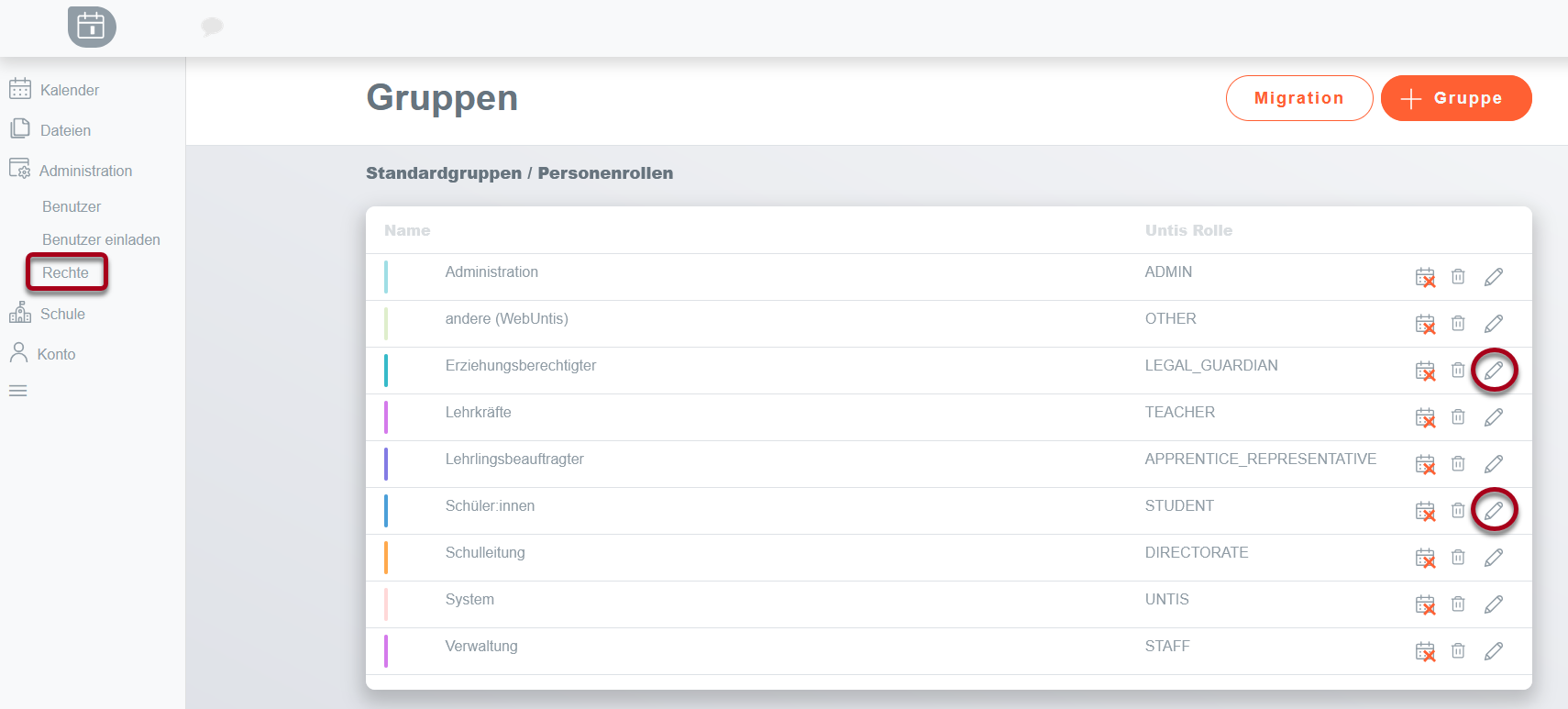Open the chat speech bubble icon

tap(212, 27)
